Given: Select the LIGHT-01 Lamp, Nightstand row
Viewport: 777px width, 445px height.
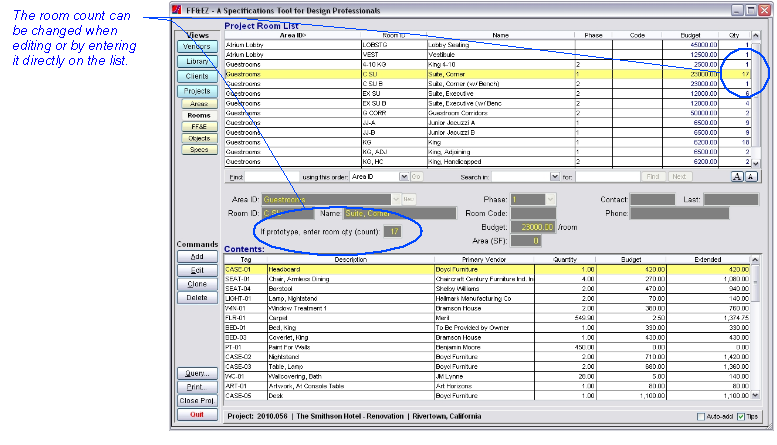Looking at the screenshot, I should (488, 299).
